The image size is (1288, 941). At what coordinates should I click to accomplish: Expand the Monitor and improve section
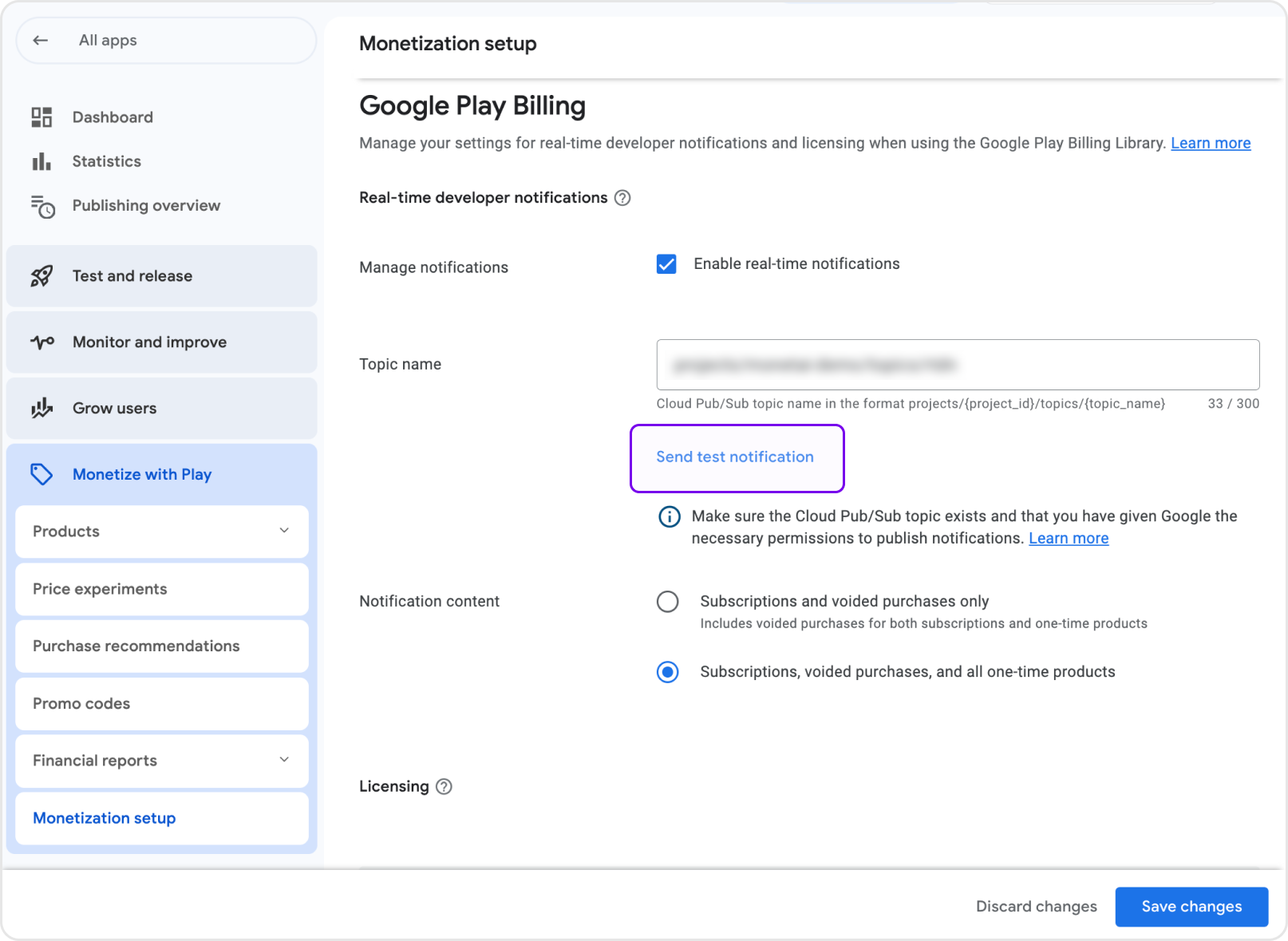coord(162,342)
